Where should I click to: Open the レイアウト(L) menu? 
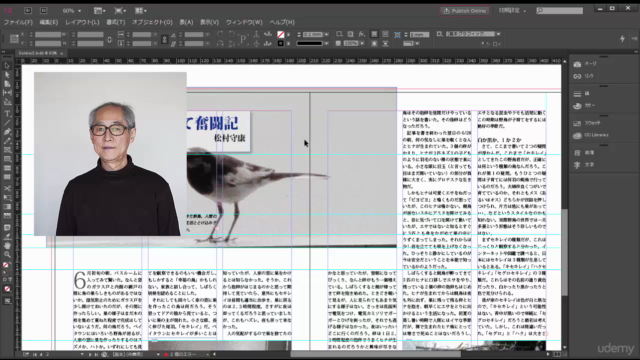point(82,22)
